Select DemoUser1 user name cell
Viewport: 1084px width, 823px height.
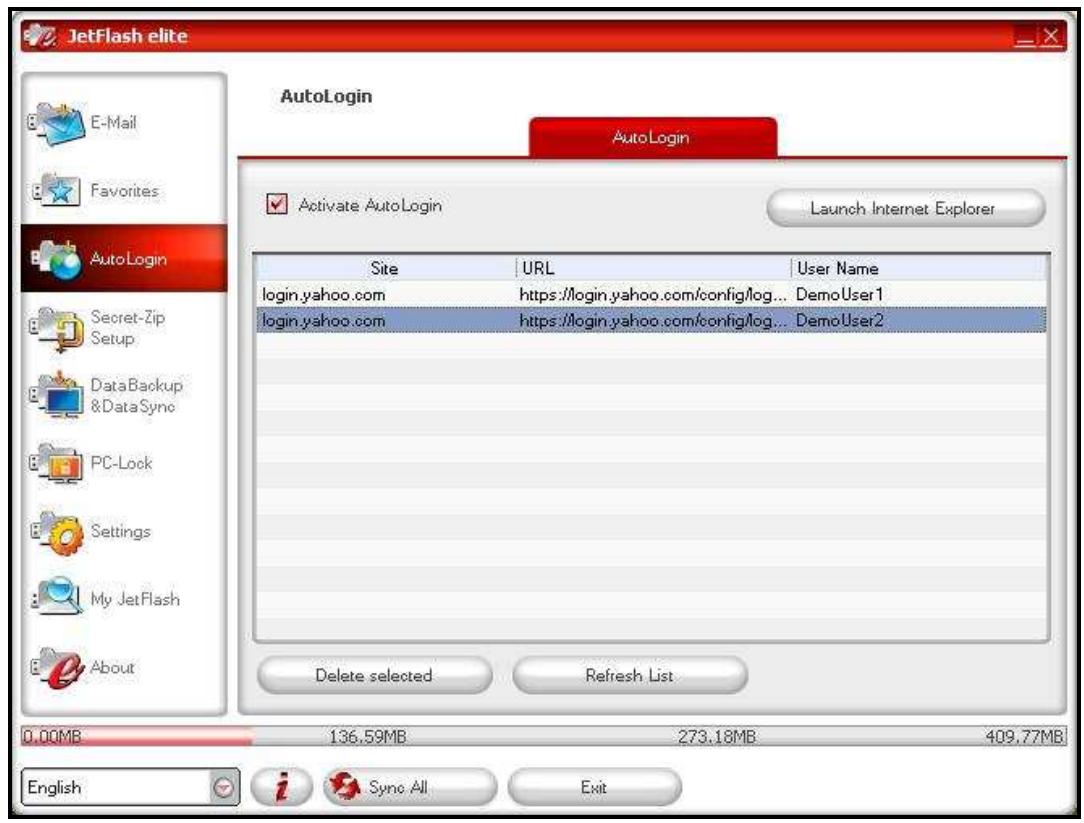pos(839,294)
